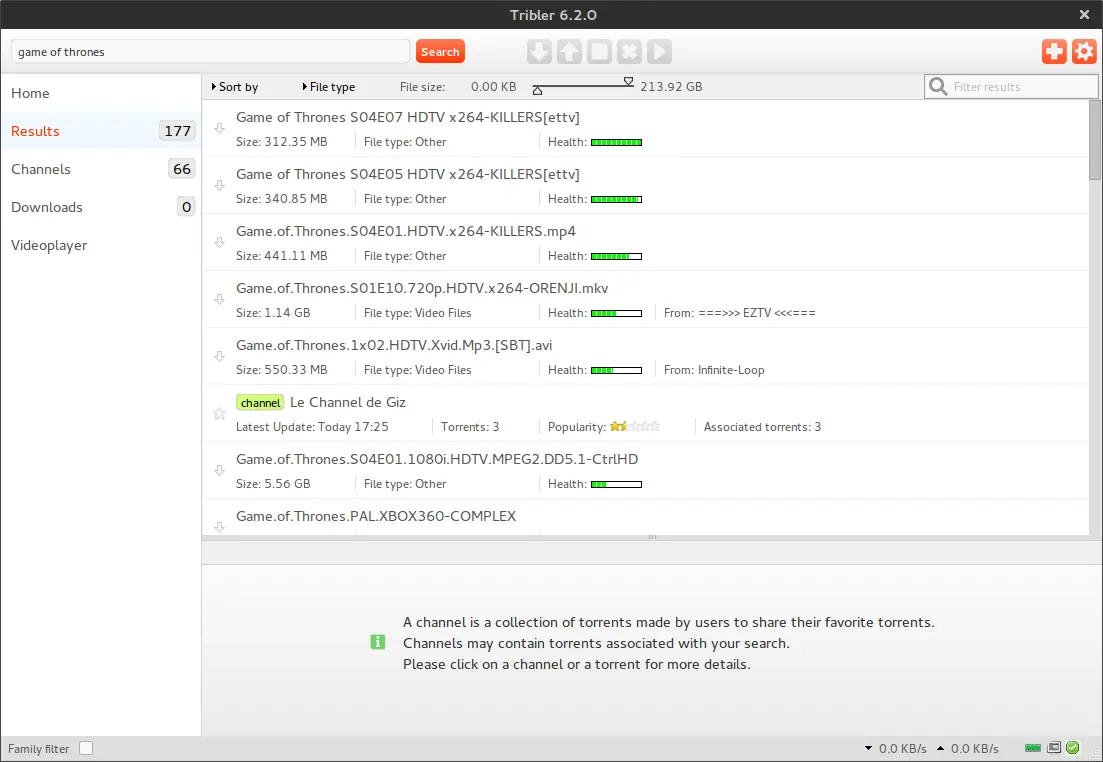The image size is (1103, 762).
Task: Click Torrents: 3 text in channel row
Action: coord(470,426)
